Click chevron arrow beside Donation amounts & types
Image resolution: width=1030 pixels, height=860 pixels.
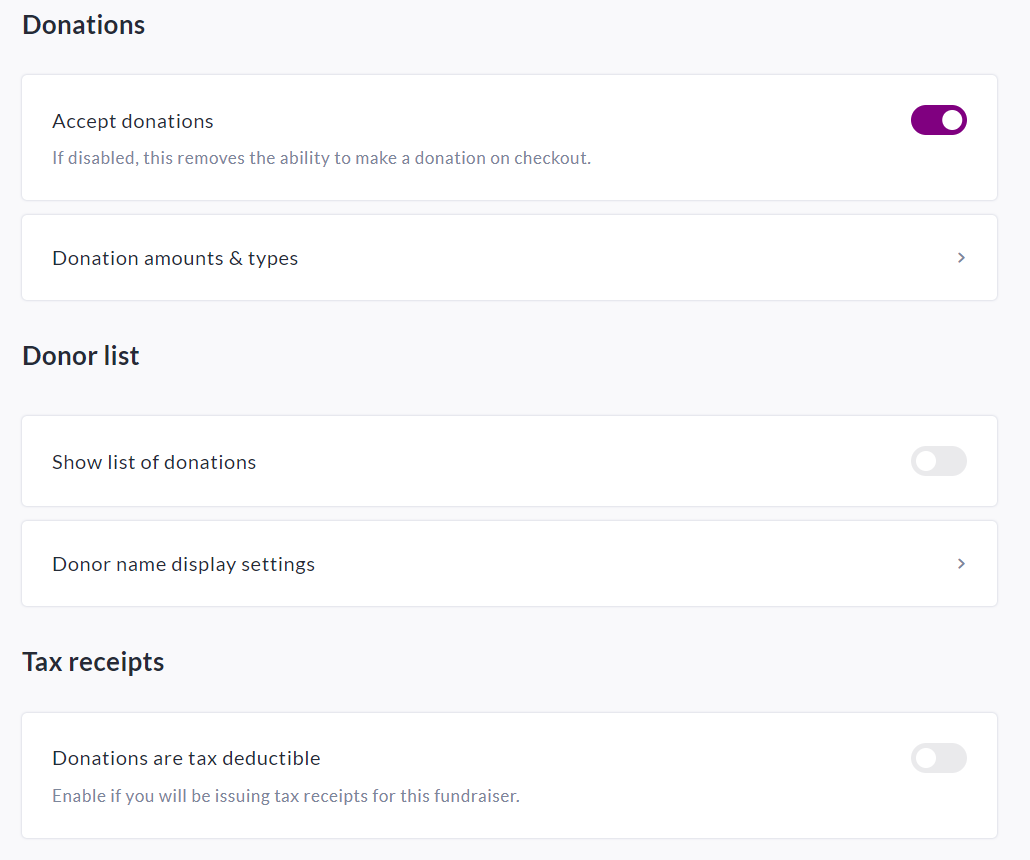961,258
